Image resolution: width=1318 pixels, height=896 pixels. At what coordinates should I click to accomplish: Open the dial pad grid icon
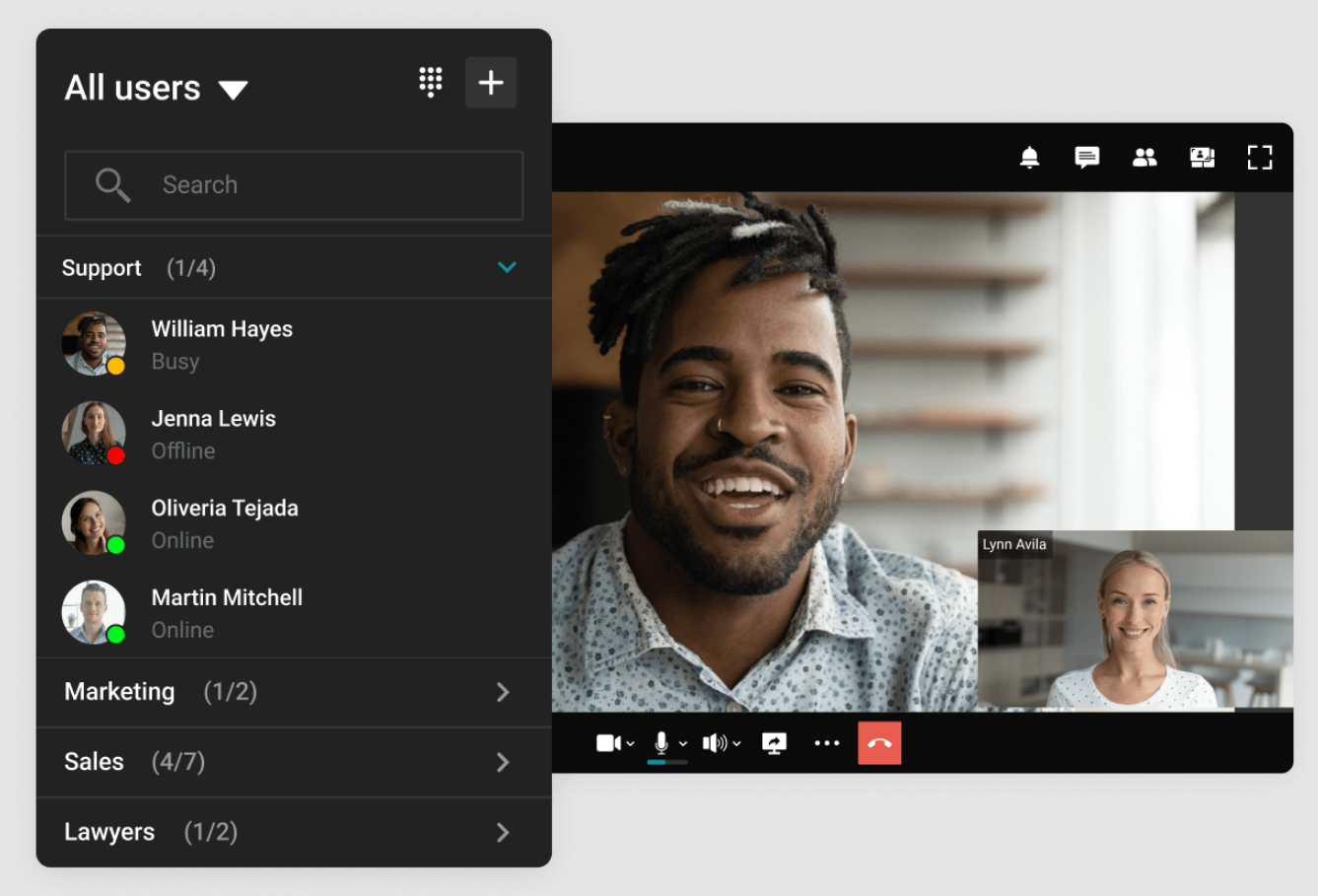point(431,82)
